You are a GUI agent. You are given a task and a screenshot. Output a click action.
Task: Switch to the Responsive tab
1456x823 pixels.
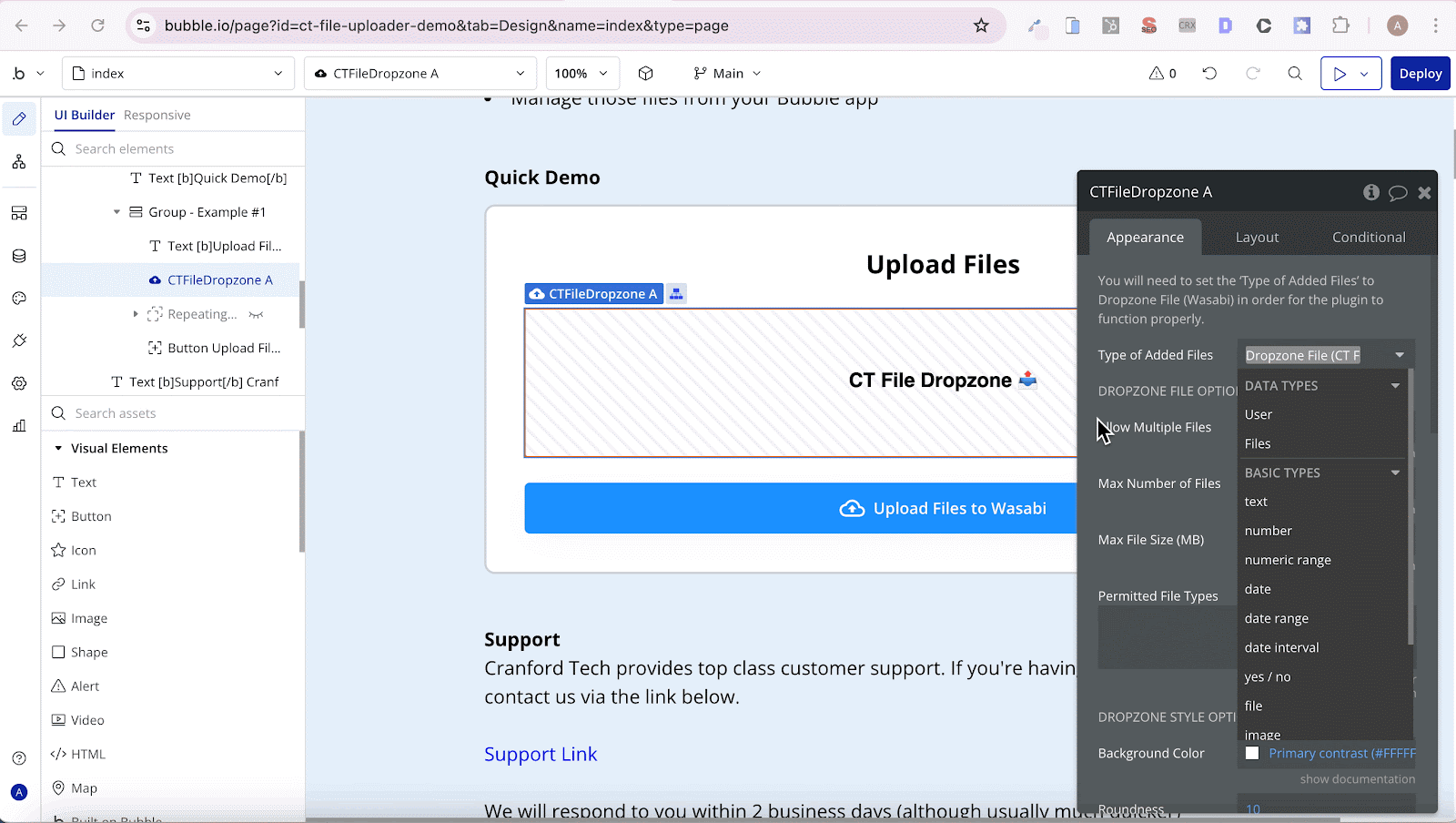click(x=157, y=115)
